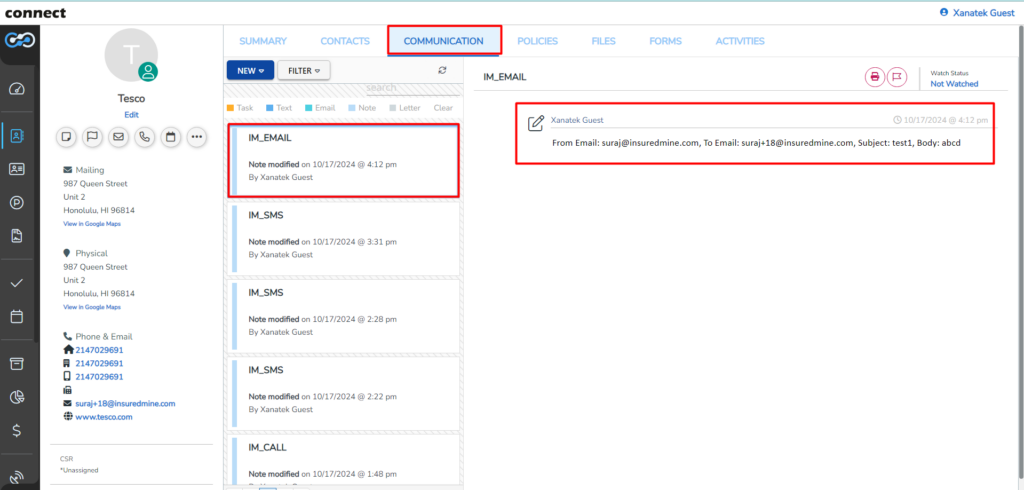Switch to the FORMS tab
Image resolution: width=1024 pixels, height=490 pixels.
point(665,41)
